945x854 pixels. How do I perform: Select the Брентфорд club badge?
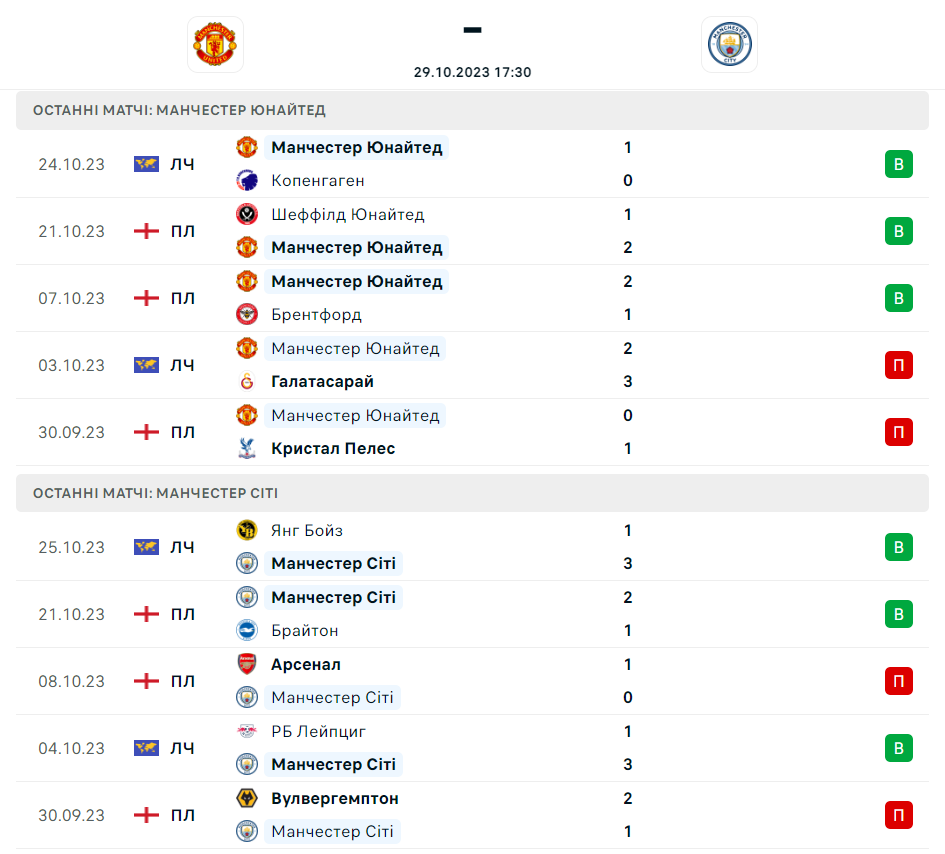point(247,314)
